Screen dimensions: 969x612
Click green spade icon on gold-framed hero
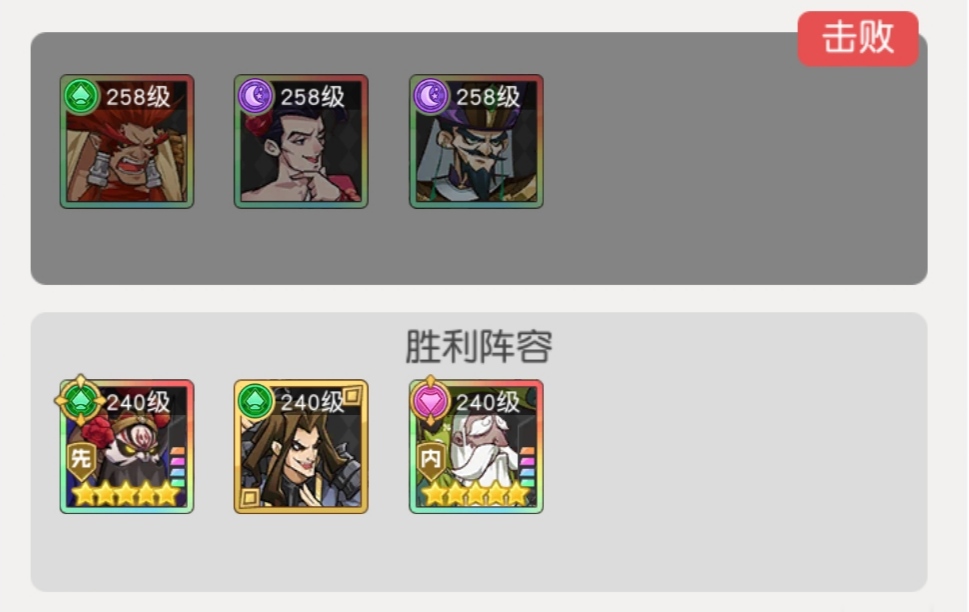click(255, 401)
